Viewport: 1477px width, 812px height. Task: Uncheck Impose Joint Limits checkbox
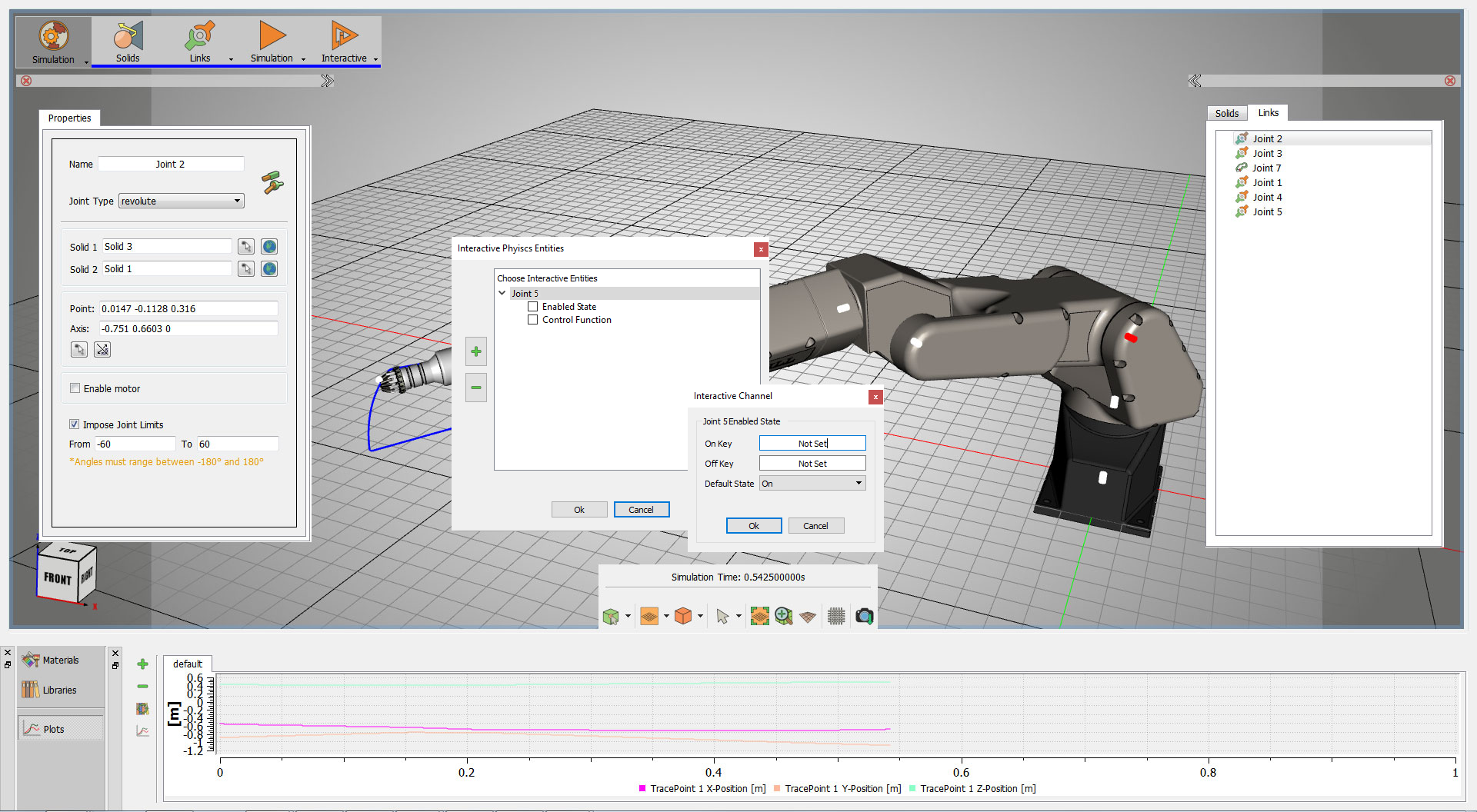point(75,424)
